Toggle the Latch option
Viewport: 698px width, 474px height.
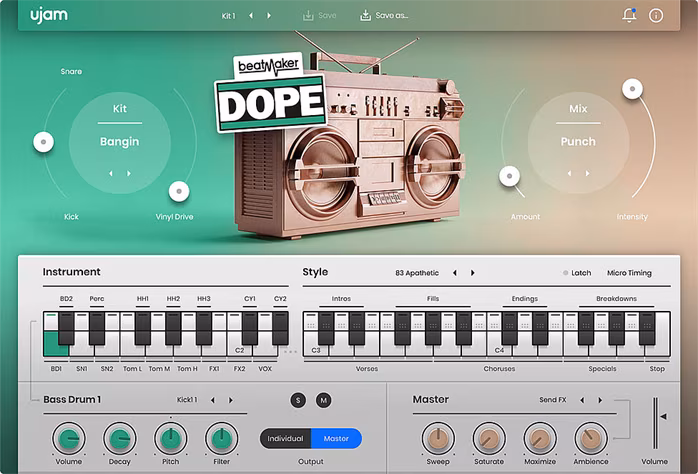[x=577, y=273]
